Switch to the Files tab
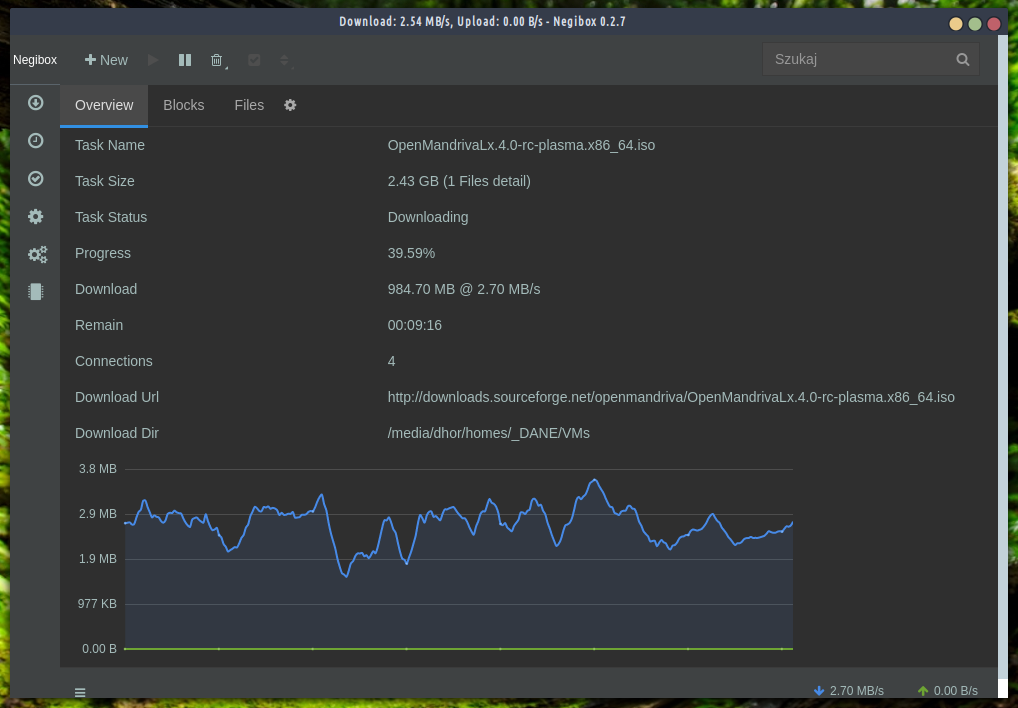This screenshot has width=1018, height=708. pyautogui.click(x=249, y=105)
